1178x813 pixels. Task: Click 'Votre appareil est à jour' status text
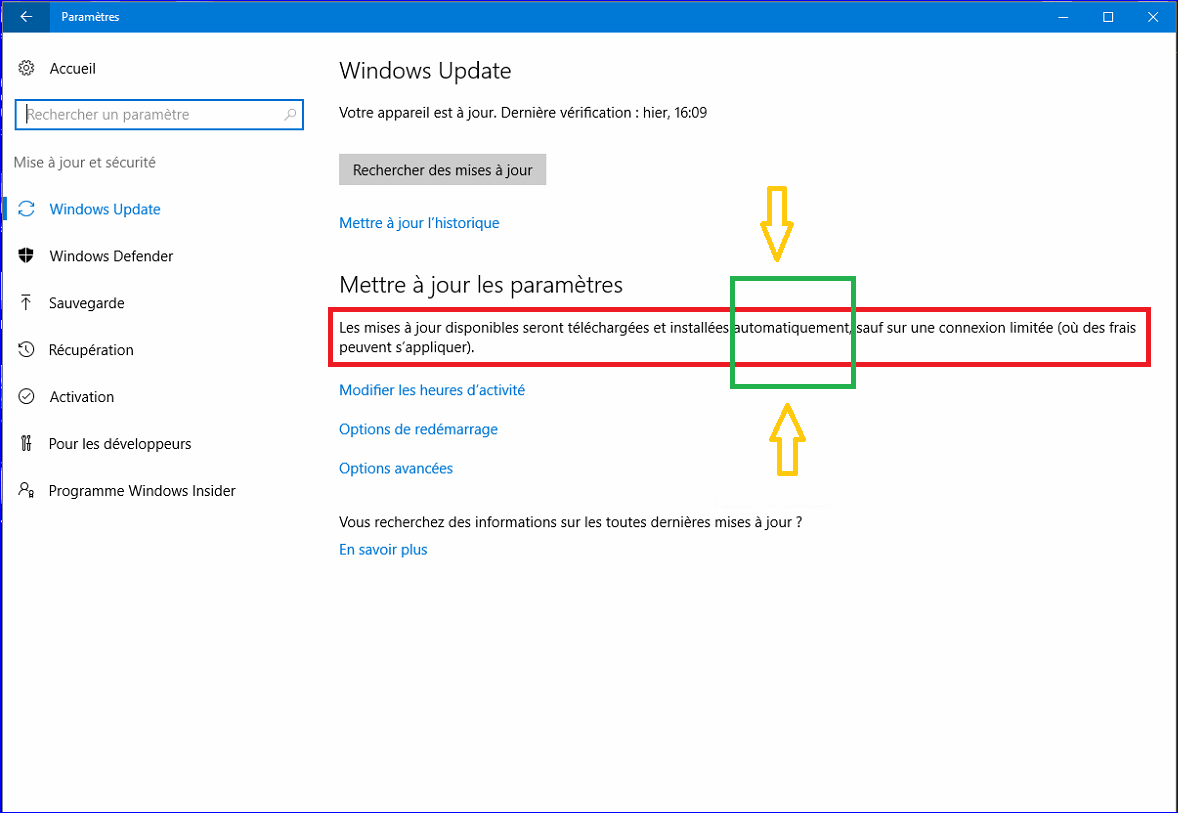523,113
